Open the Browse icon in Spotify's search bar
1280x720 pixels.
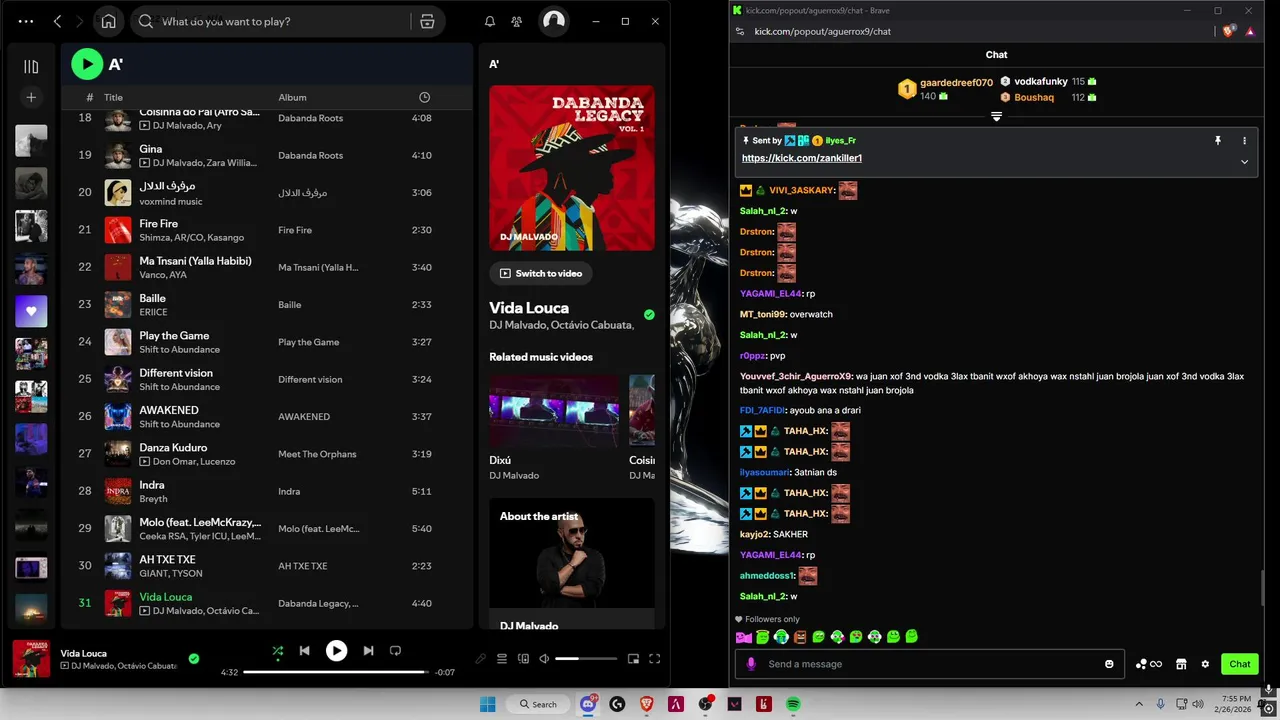point(427,21)
